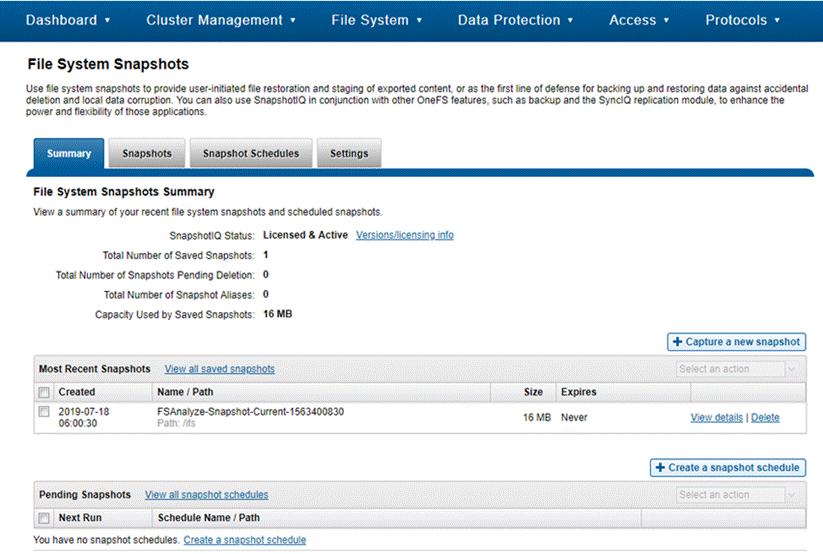Expand the Access menu
Image resolution: width=823 pixels, height=554 pixels.
coord(639,20)
